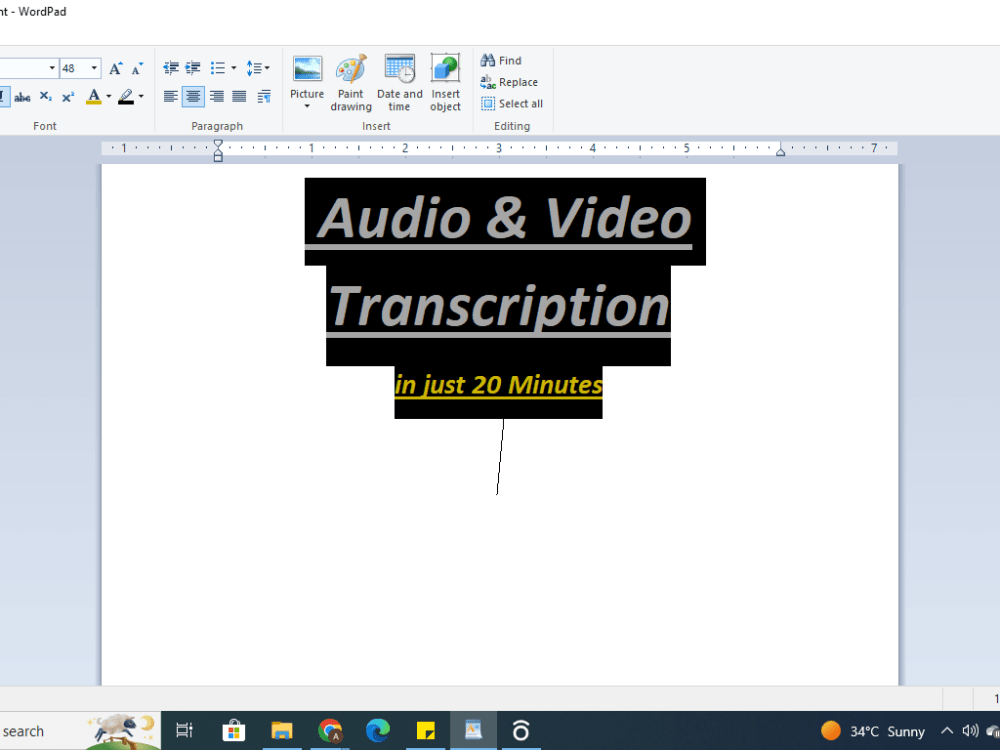The width and height of the screenshot is (1000, 750).
Task: Toggle justified paragraph alignment
Action: [x=237, y=96]
